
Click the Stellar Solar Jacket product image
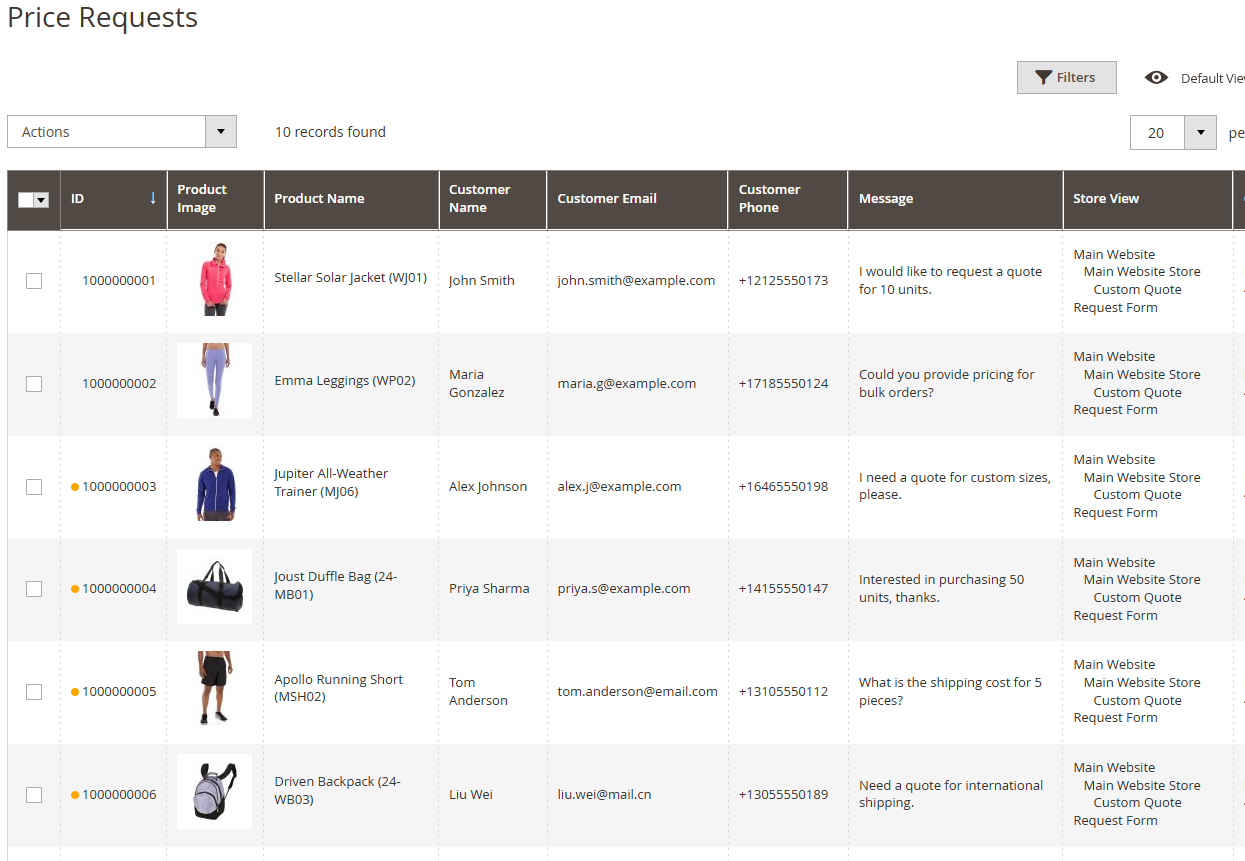click(x=214, y=280)
